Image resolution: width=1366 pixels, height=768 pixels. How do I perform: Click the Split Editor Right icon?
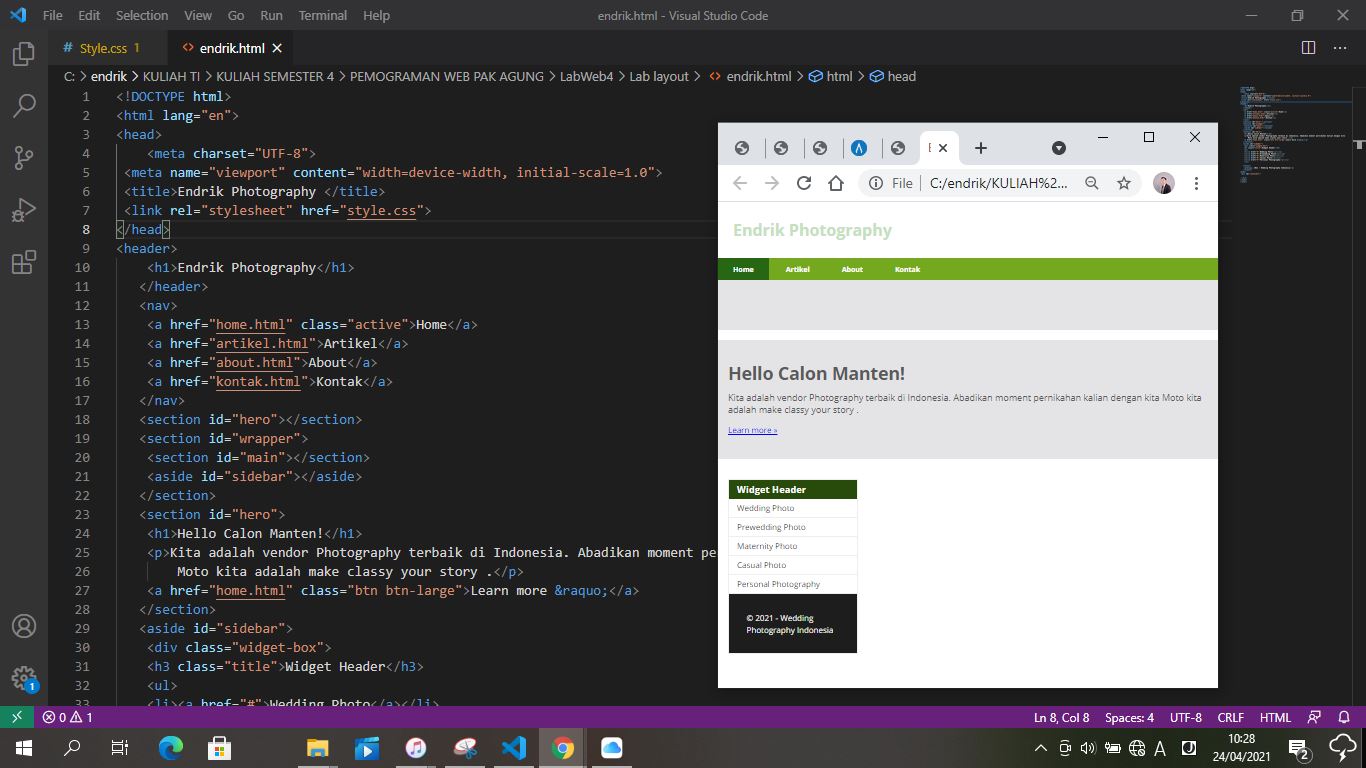(1308, 48)
